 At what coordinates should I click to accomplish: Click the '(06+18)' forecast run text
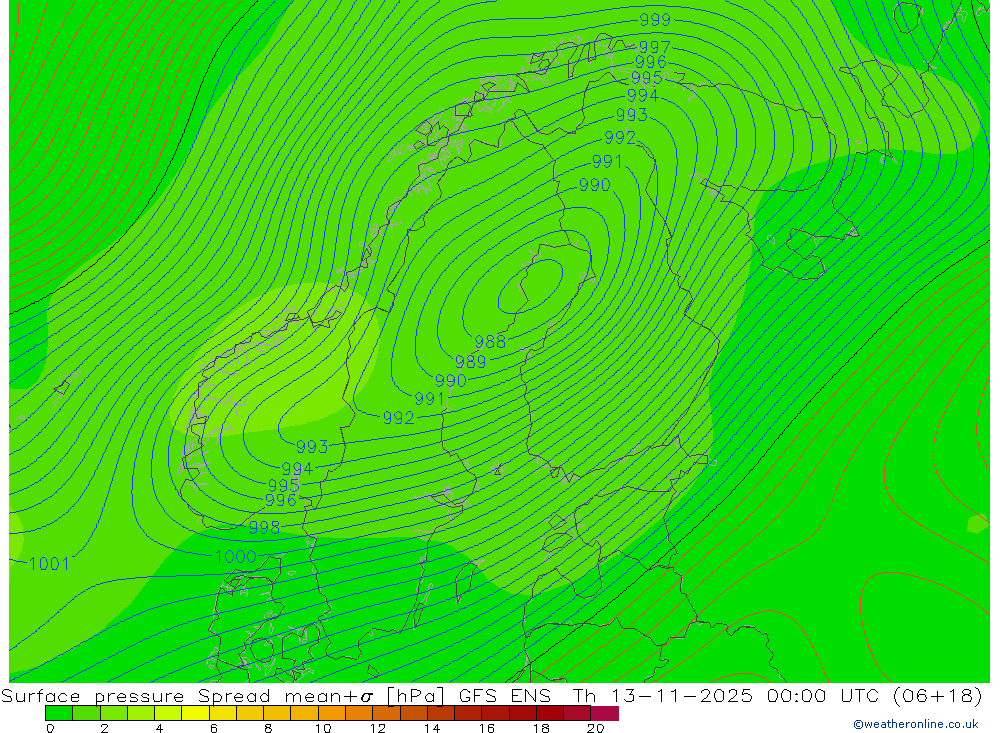click(x=938, y=695)
